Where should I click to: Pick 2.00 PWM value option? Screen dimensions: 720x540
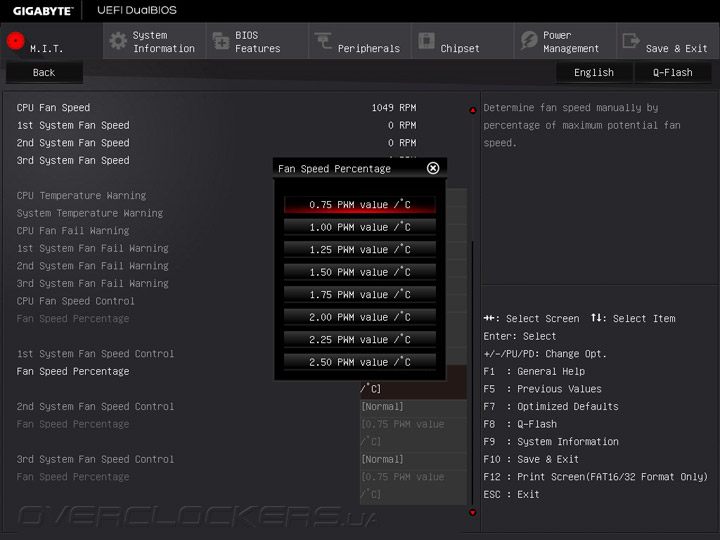360,317
